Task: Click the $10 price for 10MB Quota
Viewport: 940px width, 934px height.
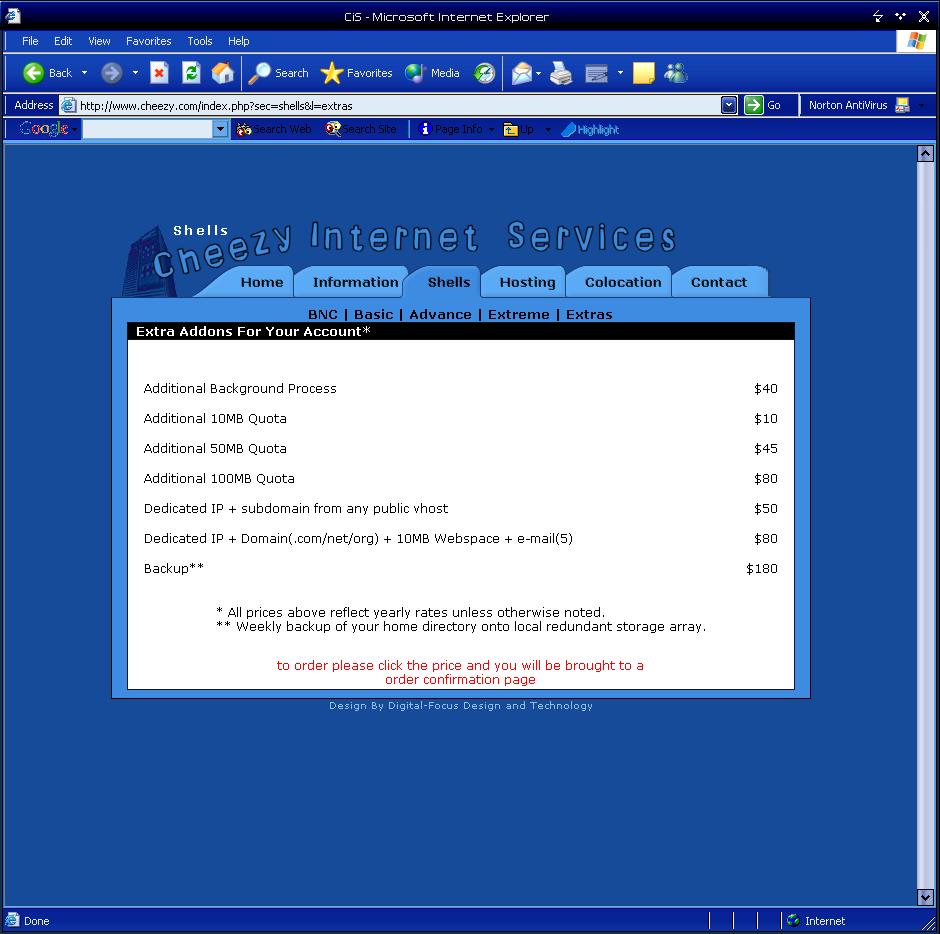Action: click(x=766, y=418)
